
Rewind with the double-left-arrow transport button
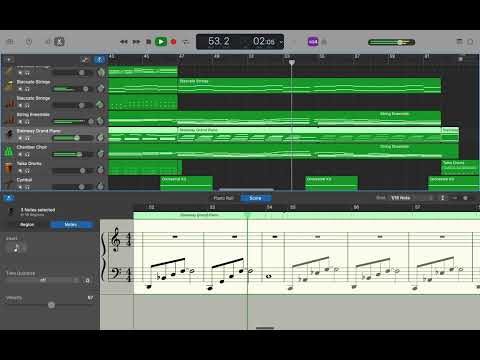point(124,42)
